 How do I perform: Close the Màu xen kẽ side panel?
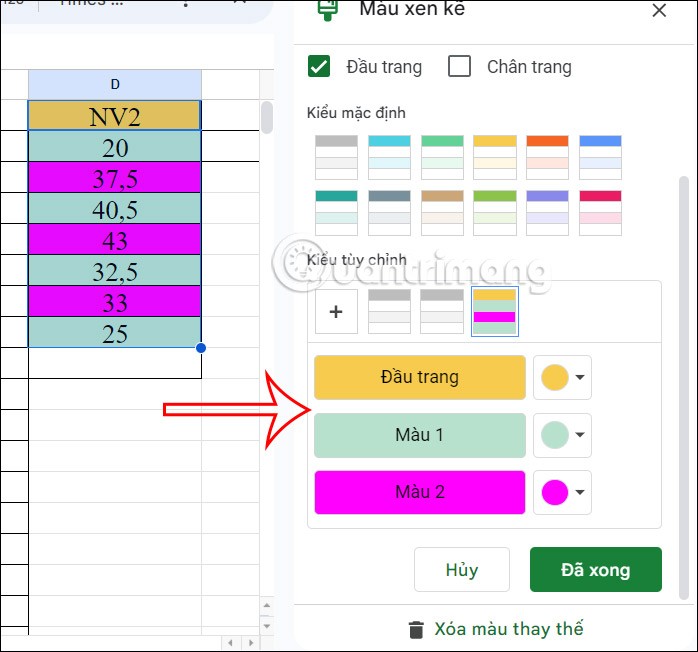coord(659,11)
